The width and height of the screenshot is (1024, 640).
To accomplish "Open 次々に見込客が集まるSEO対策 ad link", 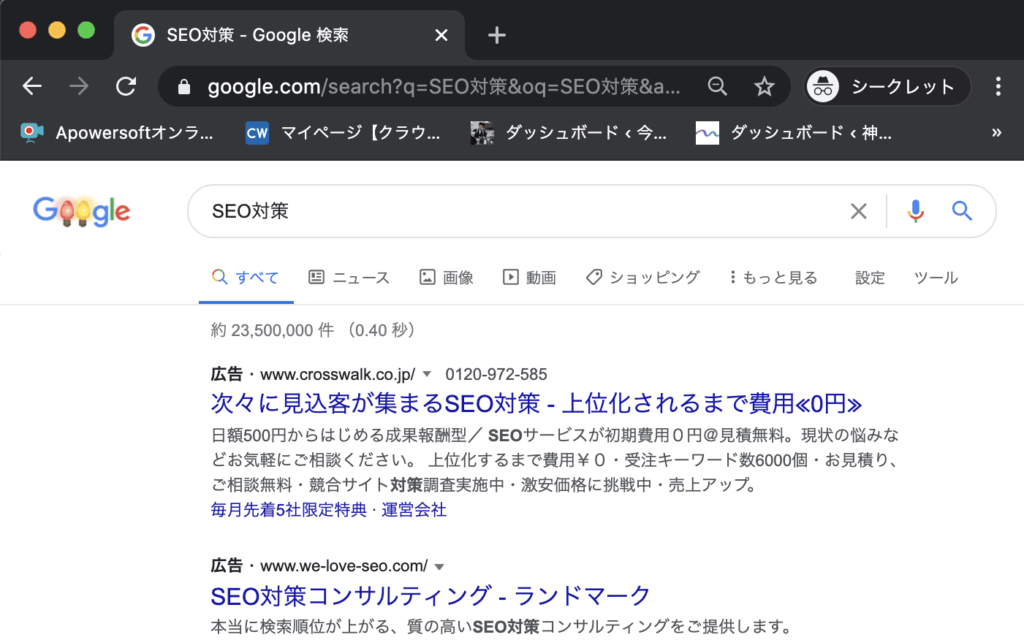I will (x=536, y=404).
